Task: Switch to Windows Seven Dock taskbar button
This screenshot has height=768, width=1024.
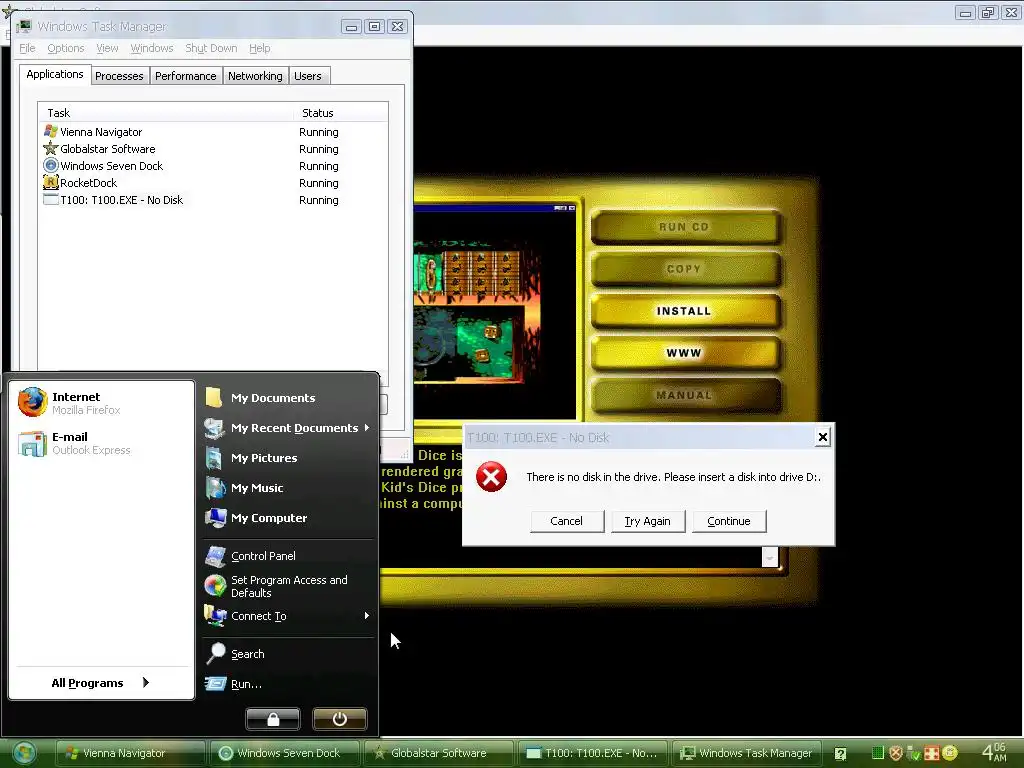Action: 285,753
